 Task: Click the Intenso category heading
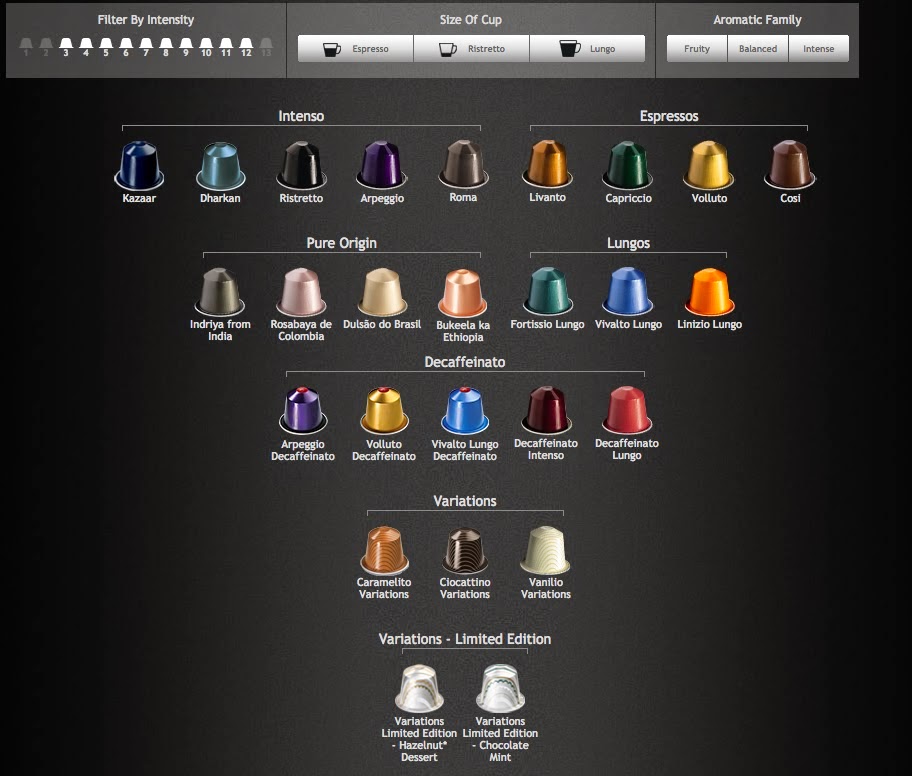[301, 116]
